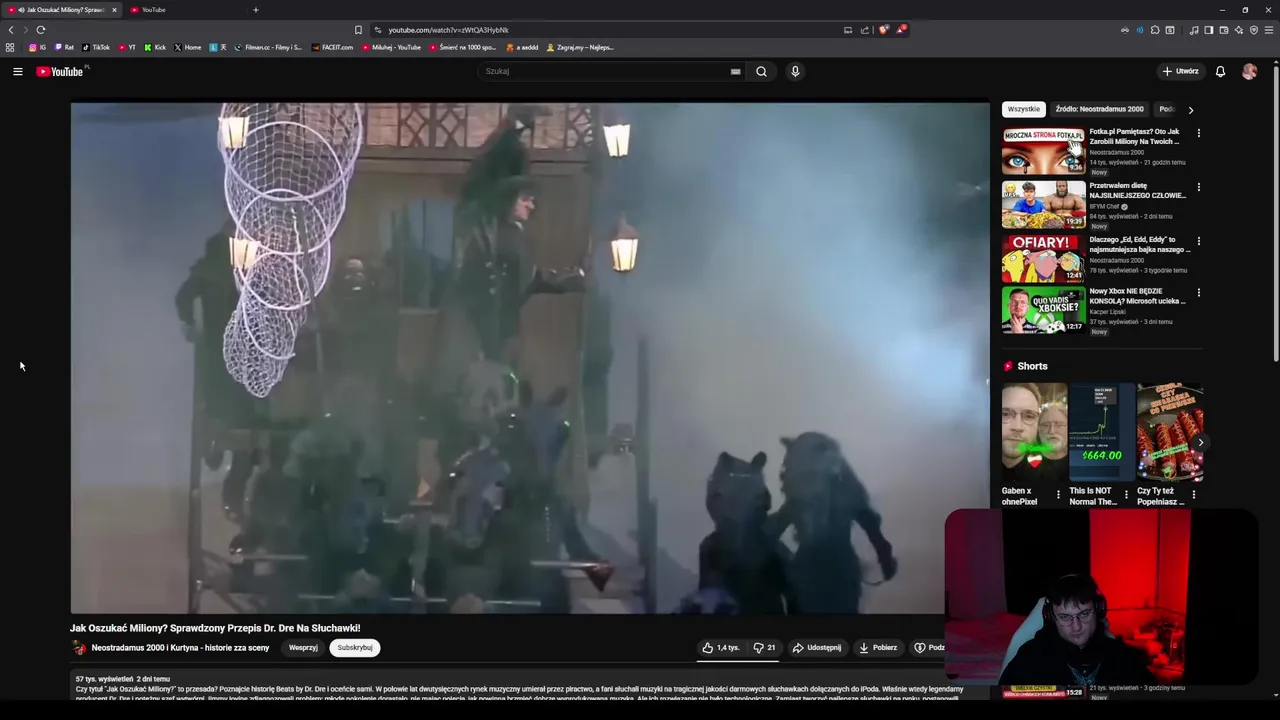Open the This Is NOT Normal short
This screenshot has height=720, width=1280.
click(1101, 432)
